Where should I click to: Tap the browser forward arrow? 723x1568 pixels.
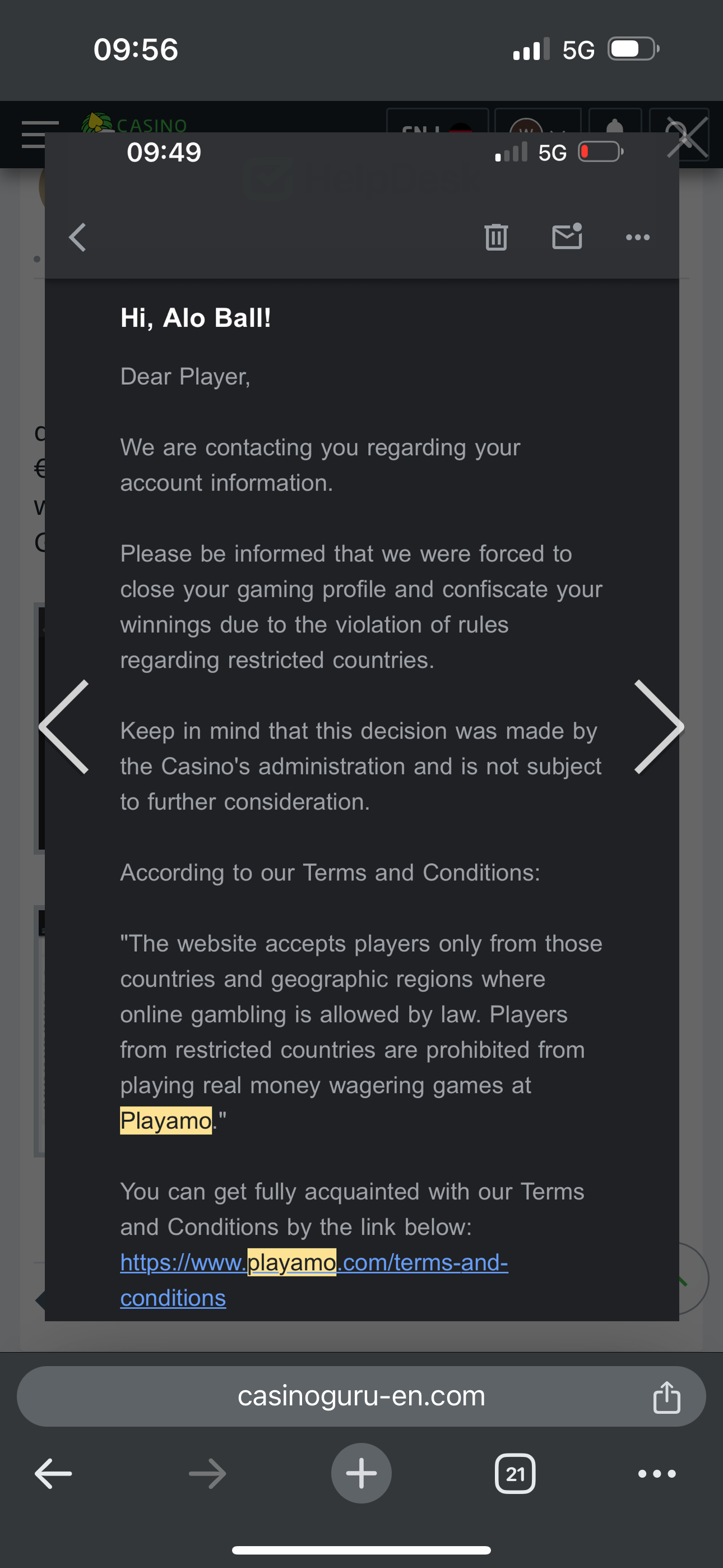click(207, 1474)
